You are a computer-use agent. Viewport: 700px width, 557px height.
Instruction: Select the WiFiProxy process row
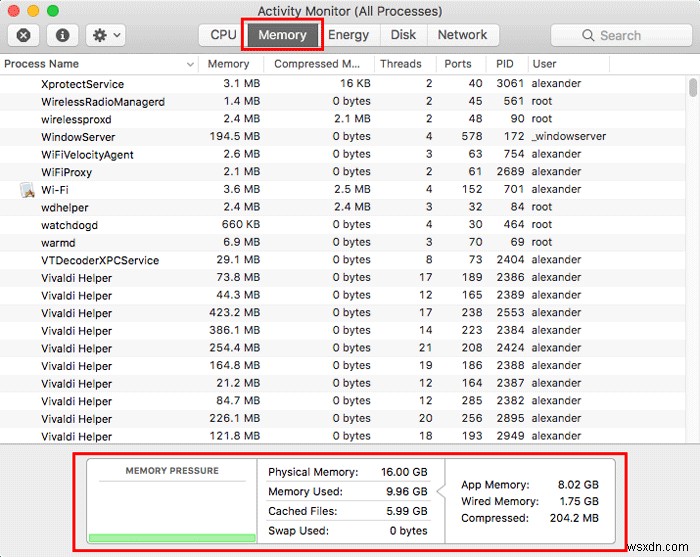[x=343, y=172]
